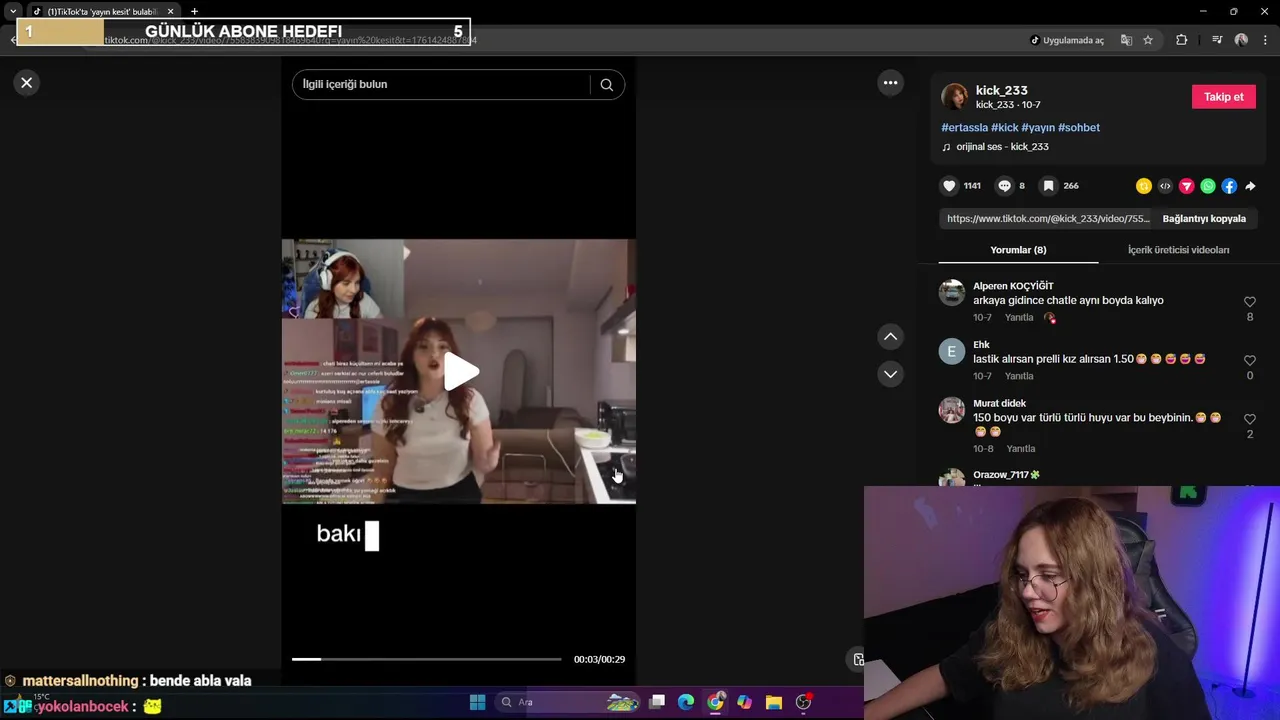Close the TikTok browser tab

point(170,12)
